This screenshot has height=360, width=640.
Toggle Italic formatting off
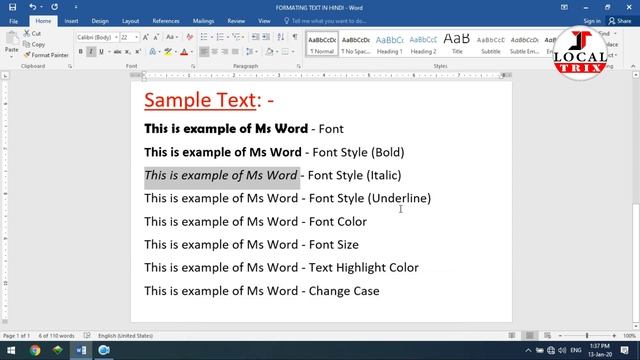[91, 52]
